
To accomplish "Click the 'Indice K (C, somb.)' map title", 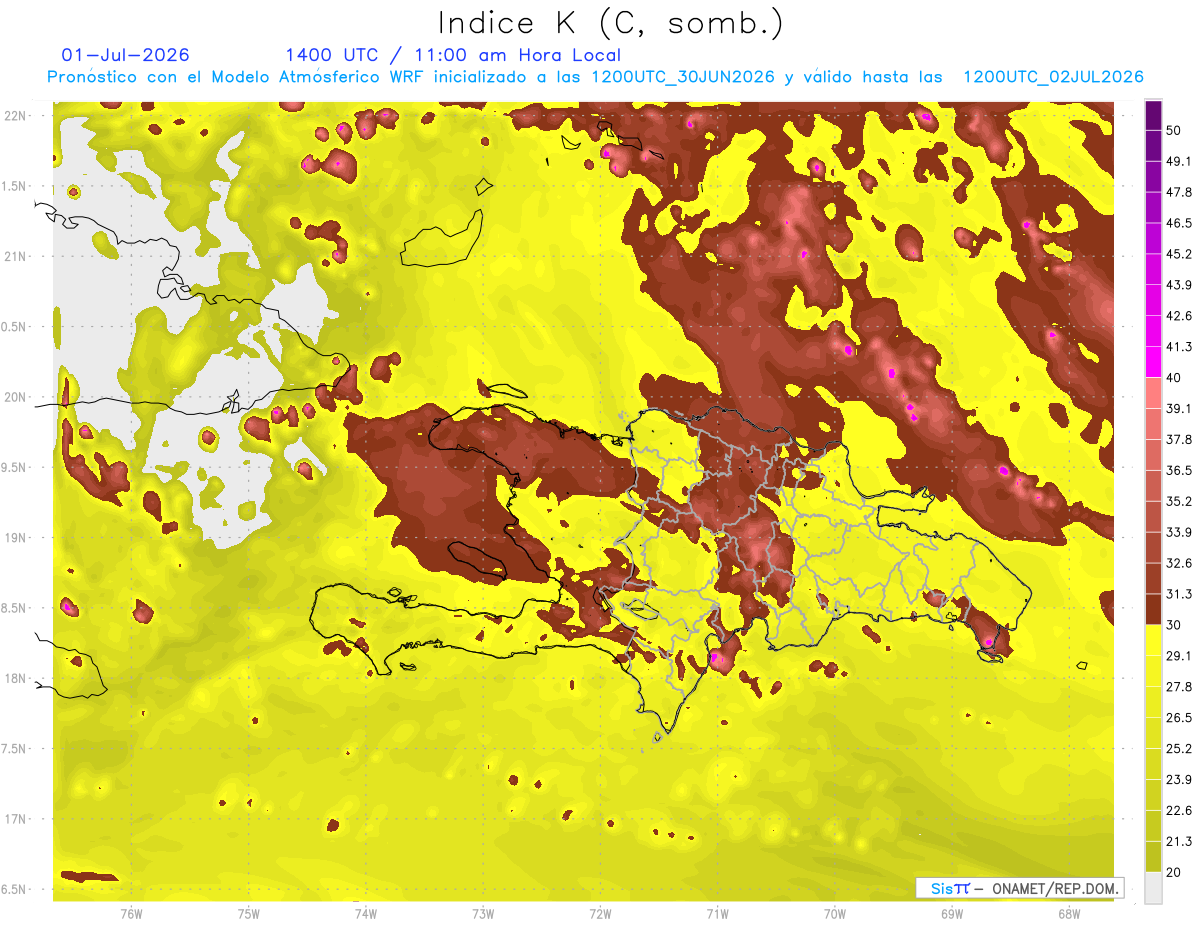I will click(609, 22).
